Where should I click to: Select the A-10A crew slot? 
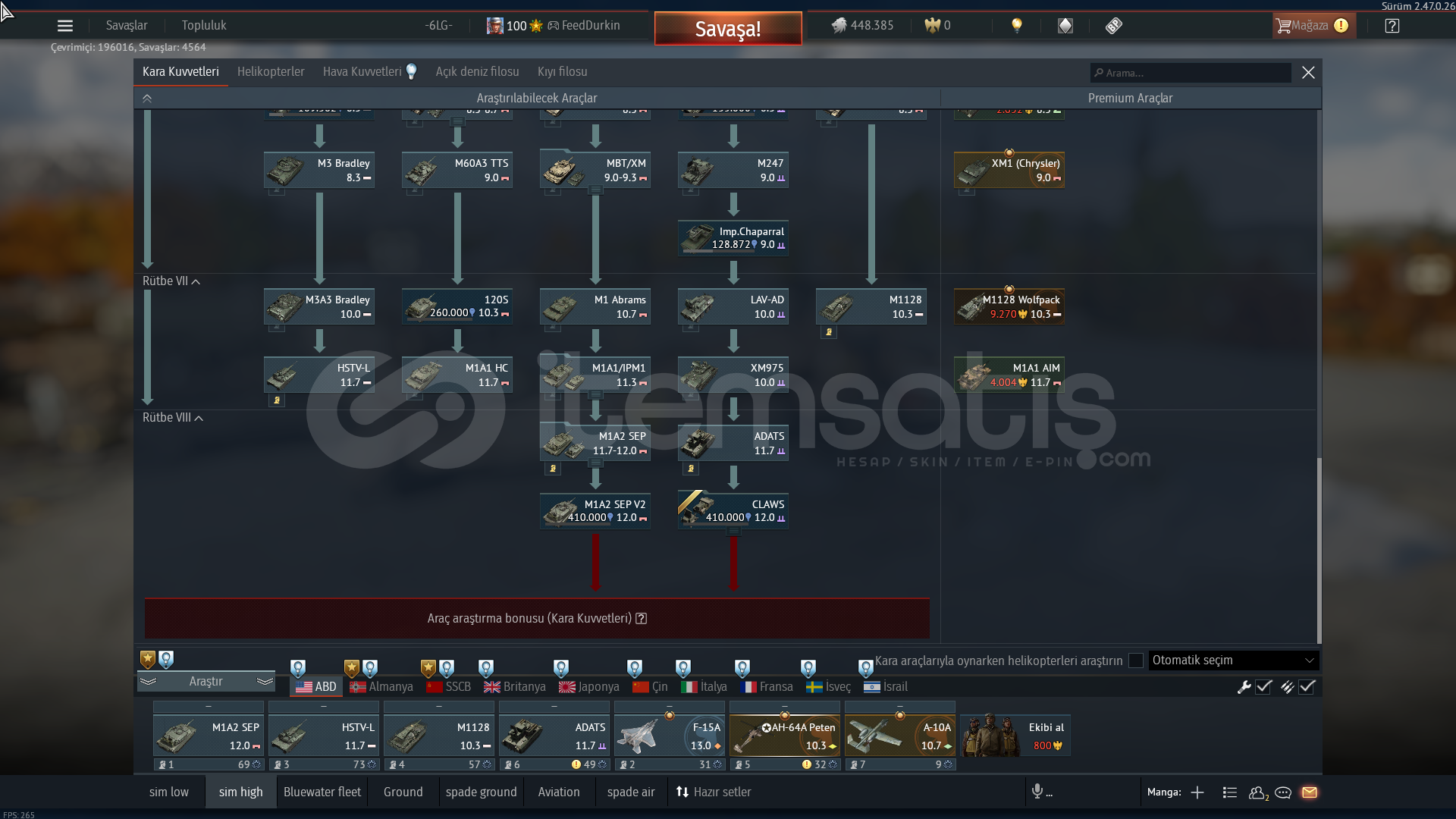(x=900, y=736)
